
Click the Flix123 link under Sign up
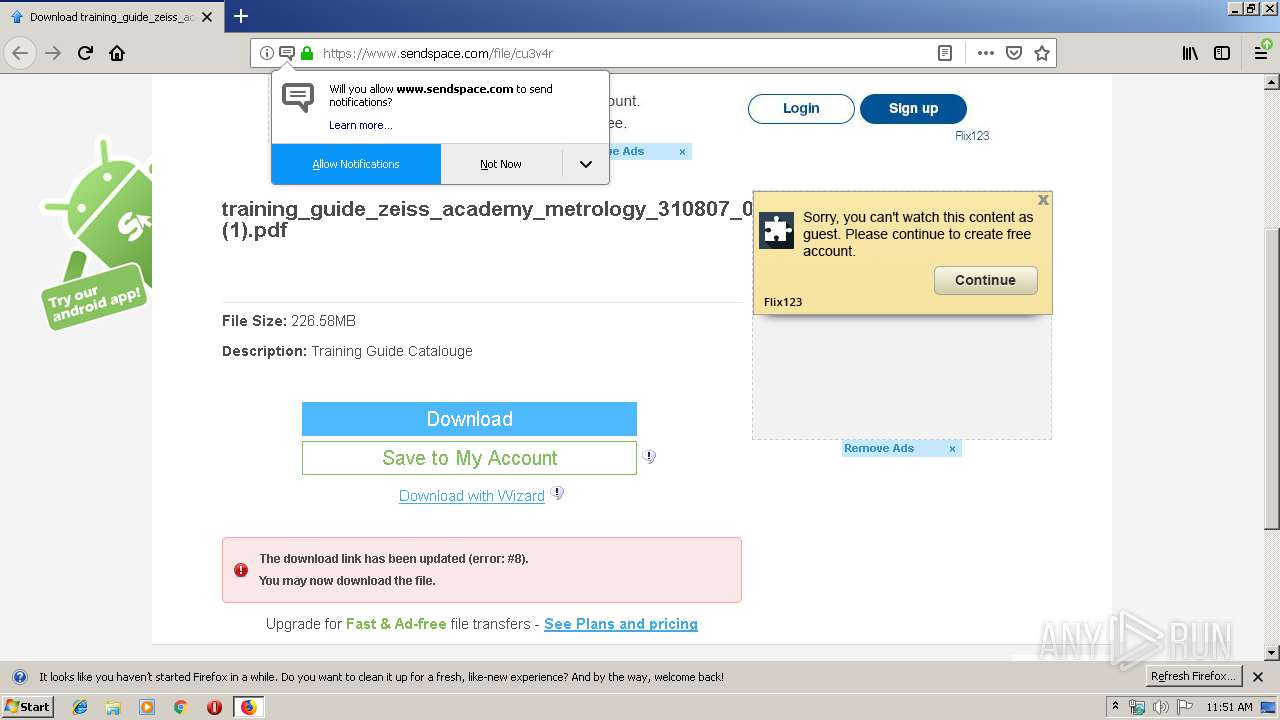[972, 136]
